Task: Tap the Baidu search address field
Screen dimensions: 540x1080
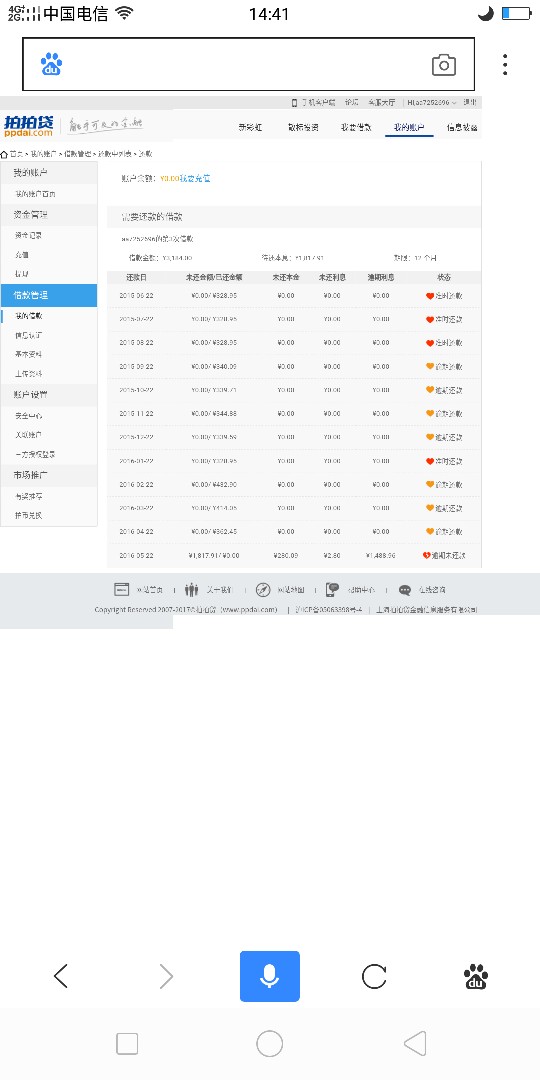Action: (248, 65)
